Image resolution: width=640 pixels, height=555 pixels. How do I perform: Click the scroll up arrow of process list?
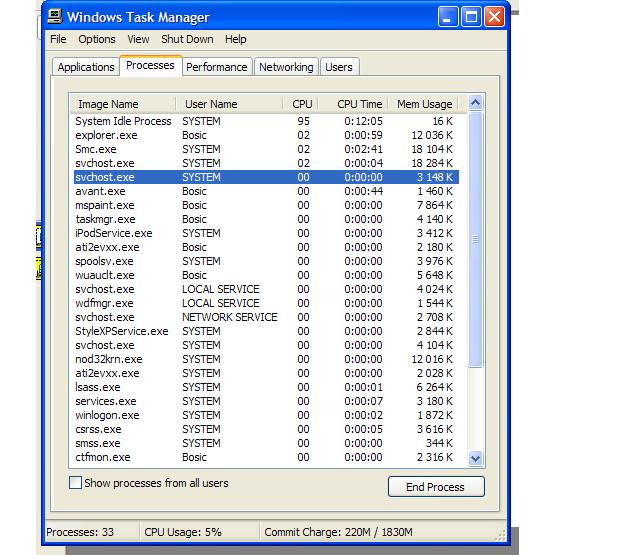476,103
